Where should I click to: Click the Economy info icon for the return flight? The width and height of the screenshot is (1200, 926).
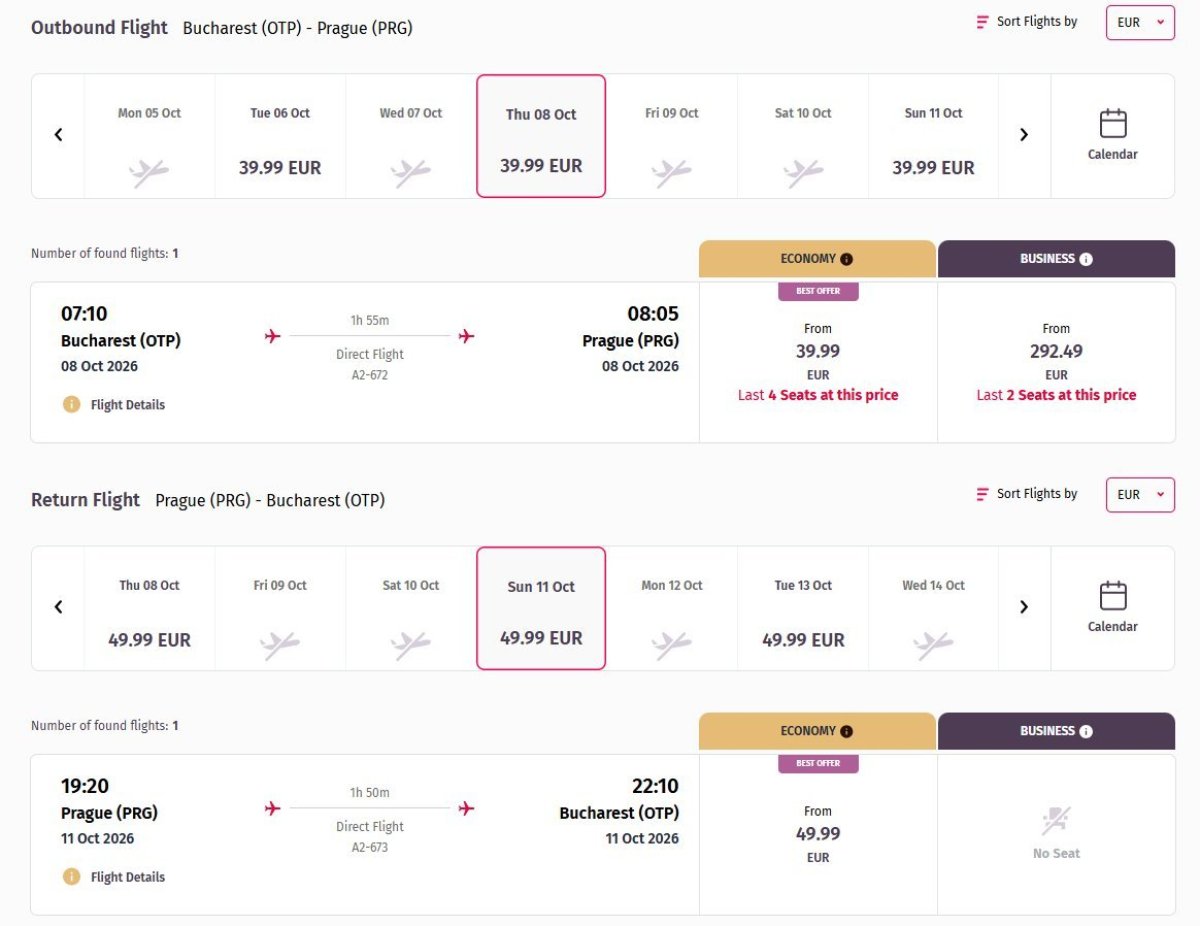coord(847,731)
